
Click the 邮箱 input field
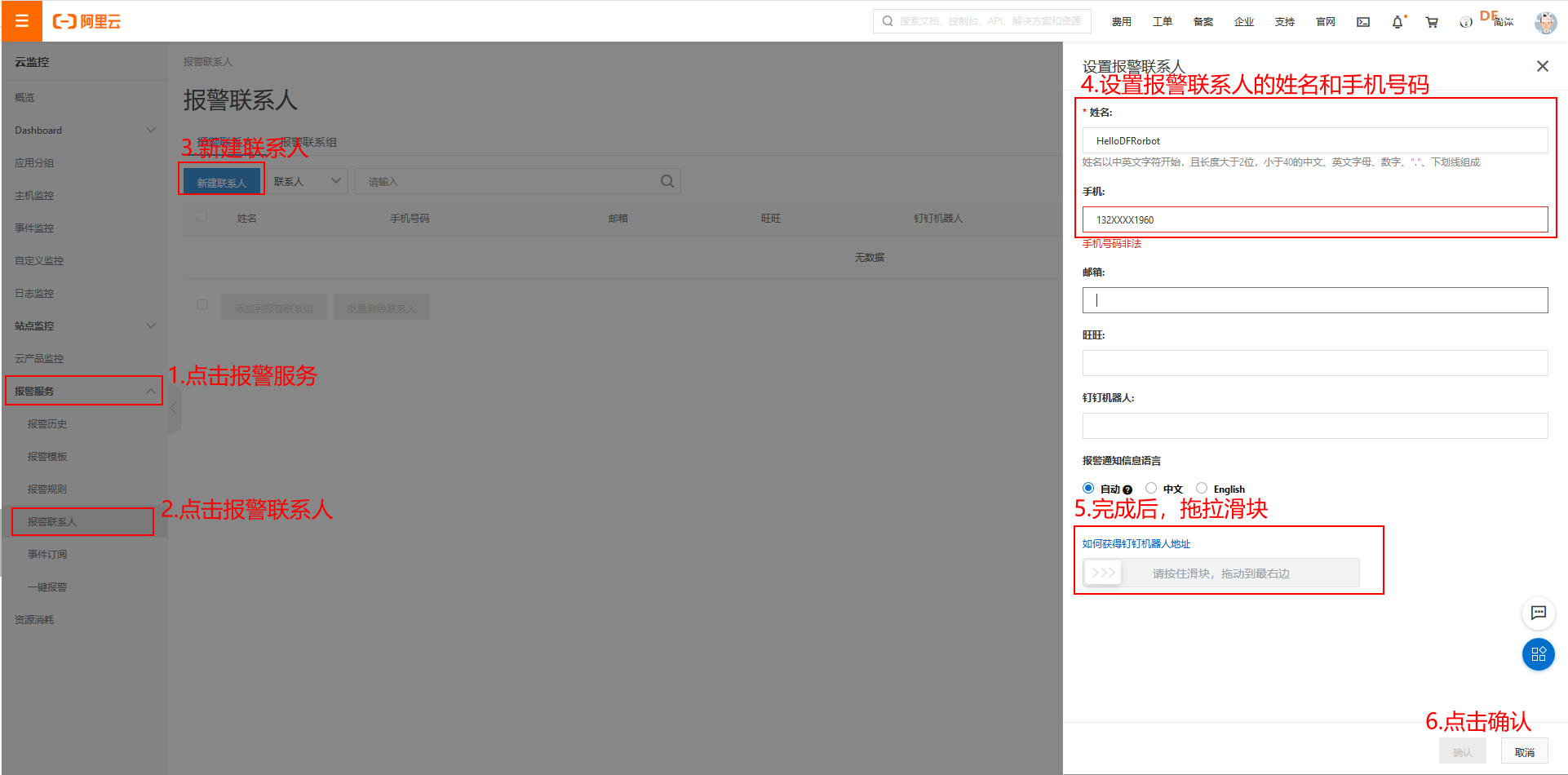(x=1315, y=300)
